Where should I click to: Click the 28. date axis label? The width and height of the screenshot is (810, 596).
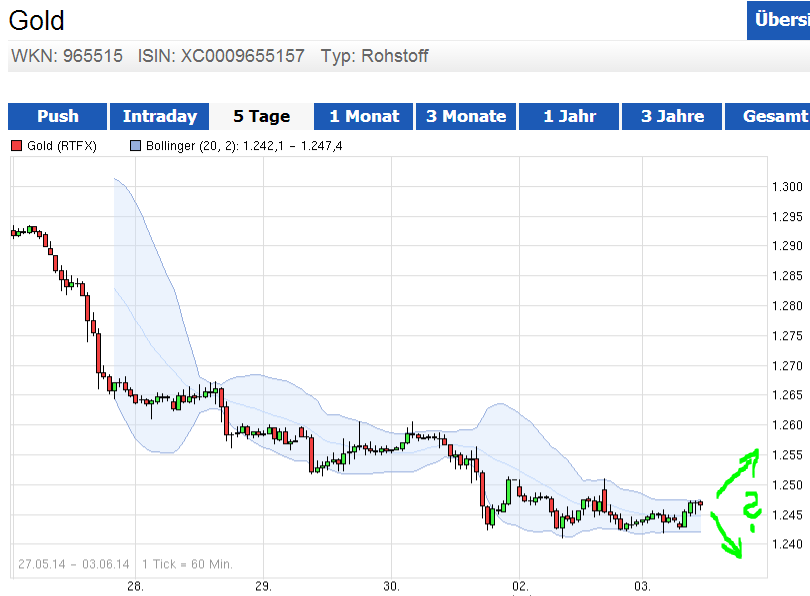click(x=135, y=586)
